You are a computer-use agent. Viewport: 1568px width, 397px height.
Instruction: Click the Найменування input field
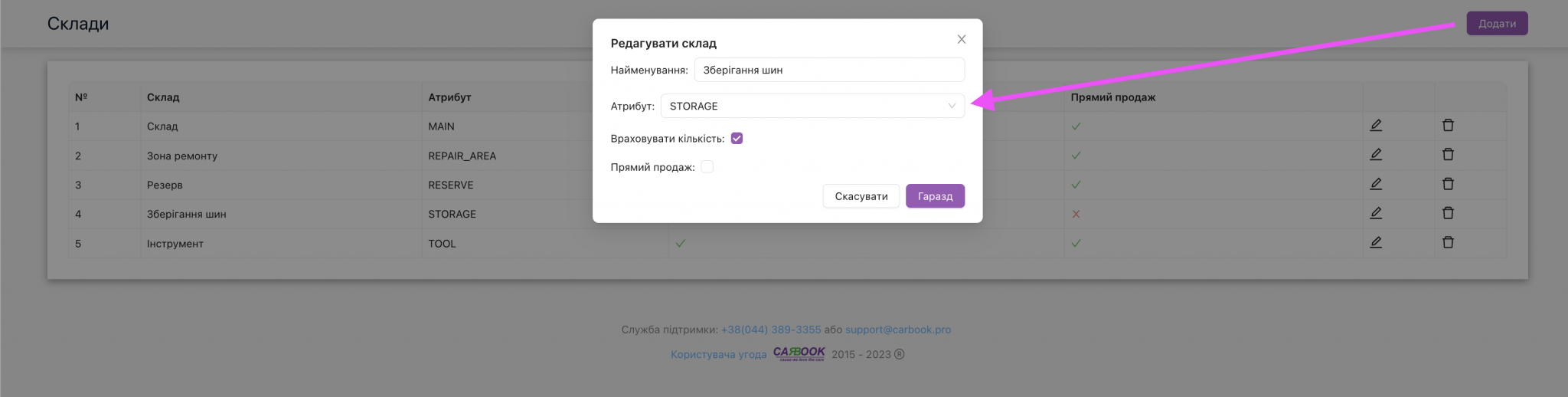point(829,70)
